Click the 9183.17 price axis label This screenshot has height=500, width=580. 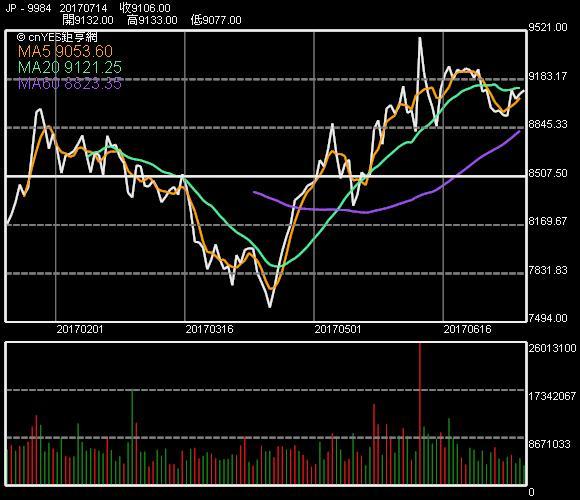(548, 77)
